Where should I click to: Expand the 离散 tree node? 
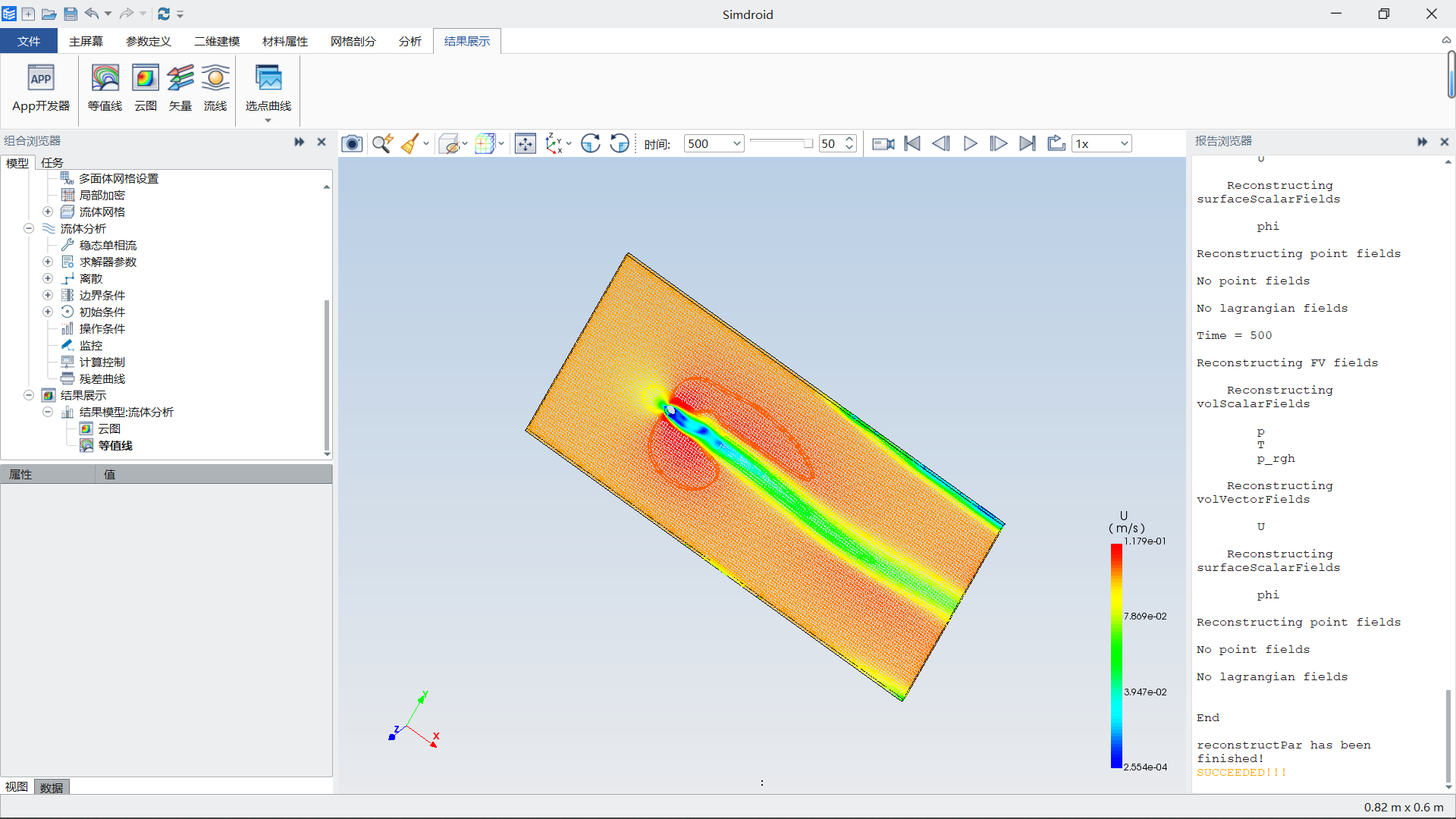[x=48, y=278]
